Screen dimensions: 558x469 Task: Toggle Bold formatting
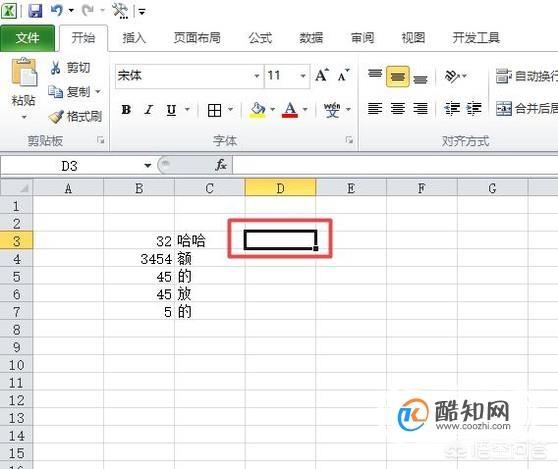pyautogui.click(x=126, y=110)
